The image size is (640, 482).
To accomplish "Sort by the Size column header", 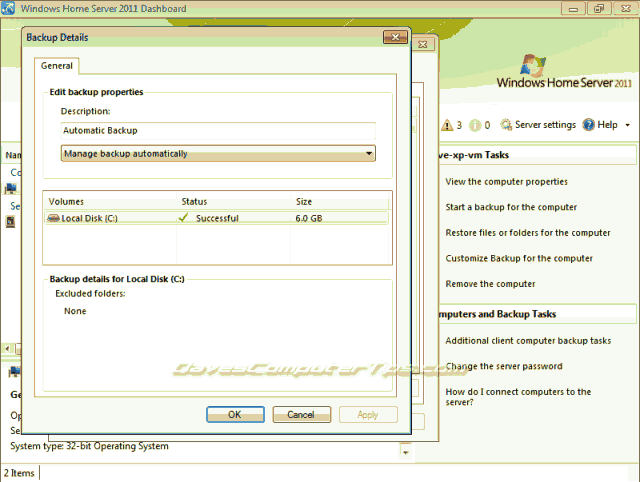I will [340, 202].
